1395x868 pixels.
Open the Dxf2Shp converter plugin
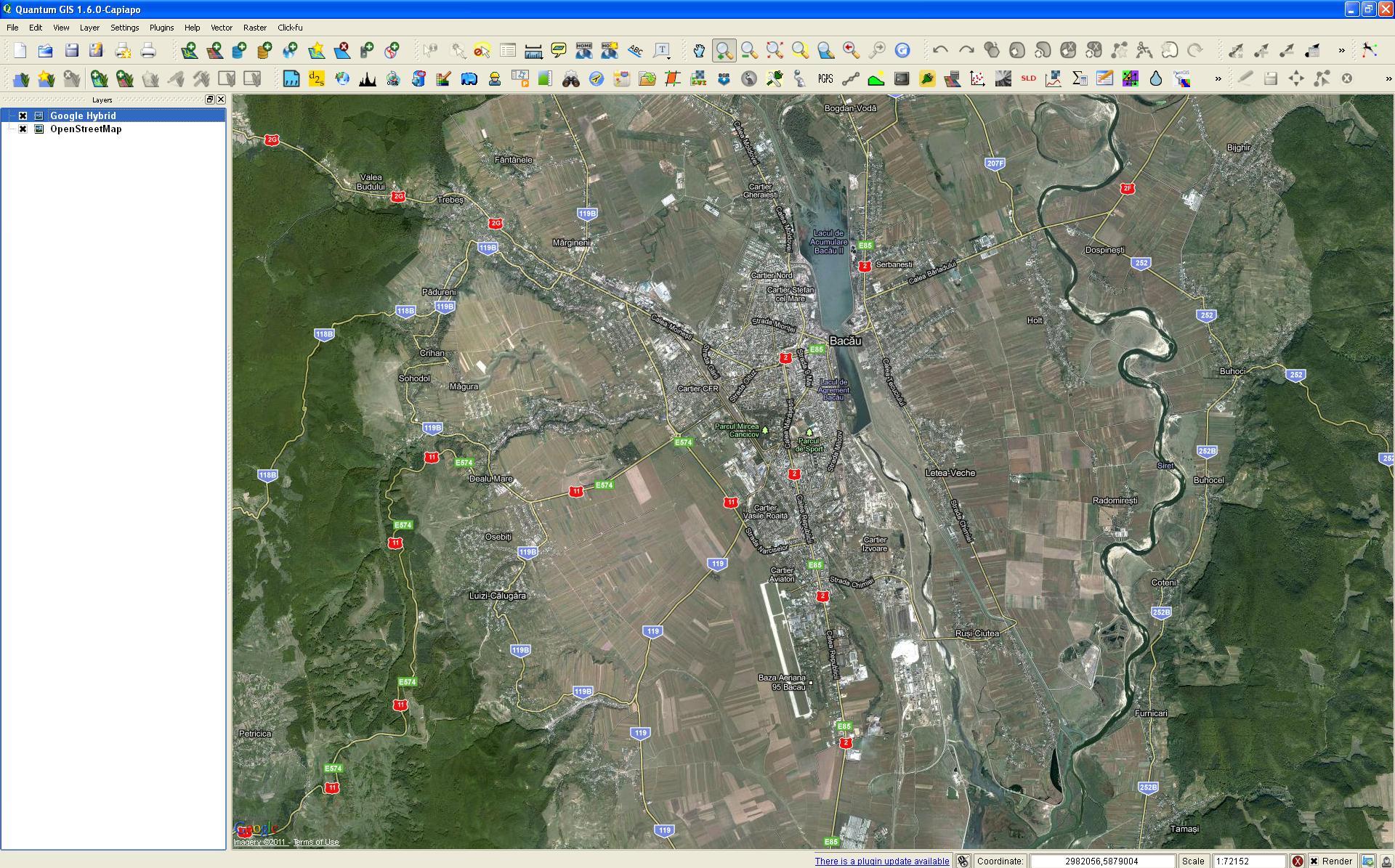316,78
